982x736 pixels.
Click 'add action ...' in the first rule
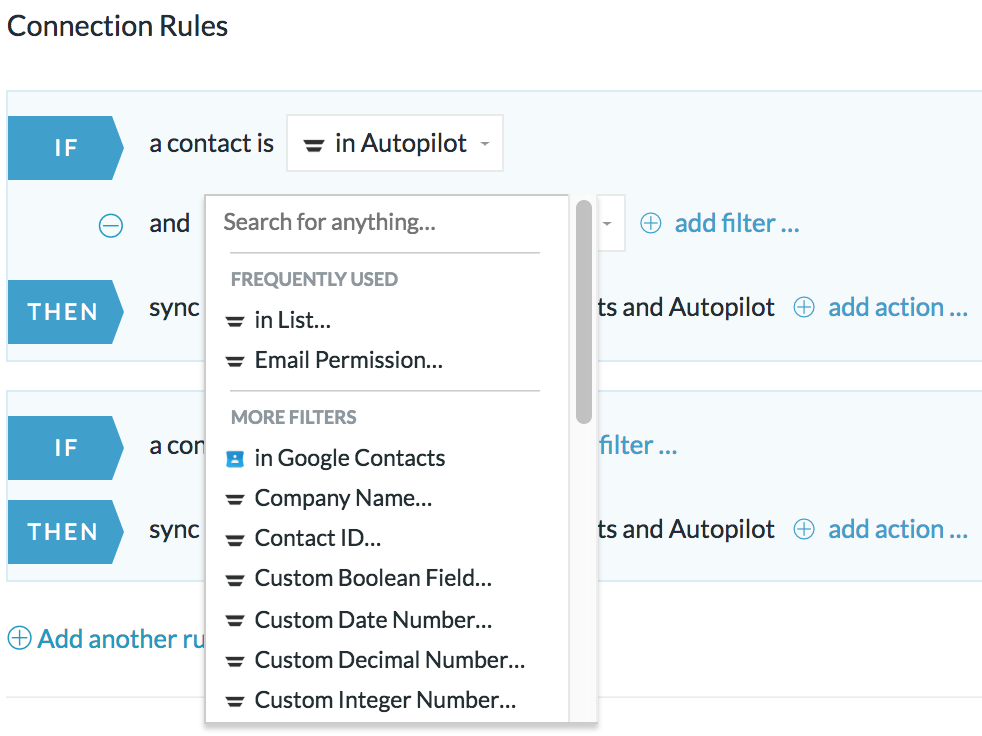pos(898,308)
